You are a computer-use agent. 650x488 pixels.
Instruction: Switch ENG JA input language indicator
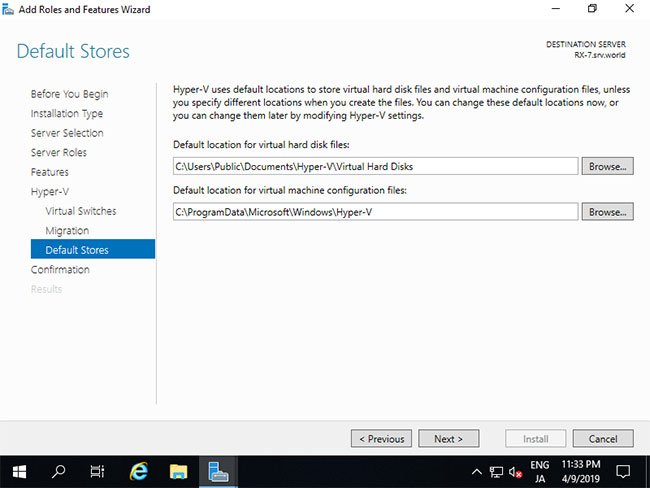tap(540, 472)
